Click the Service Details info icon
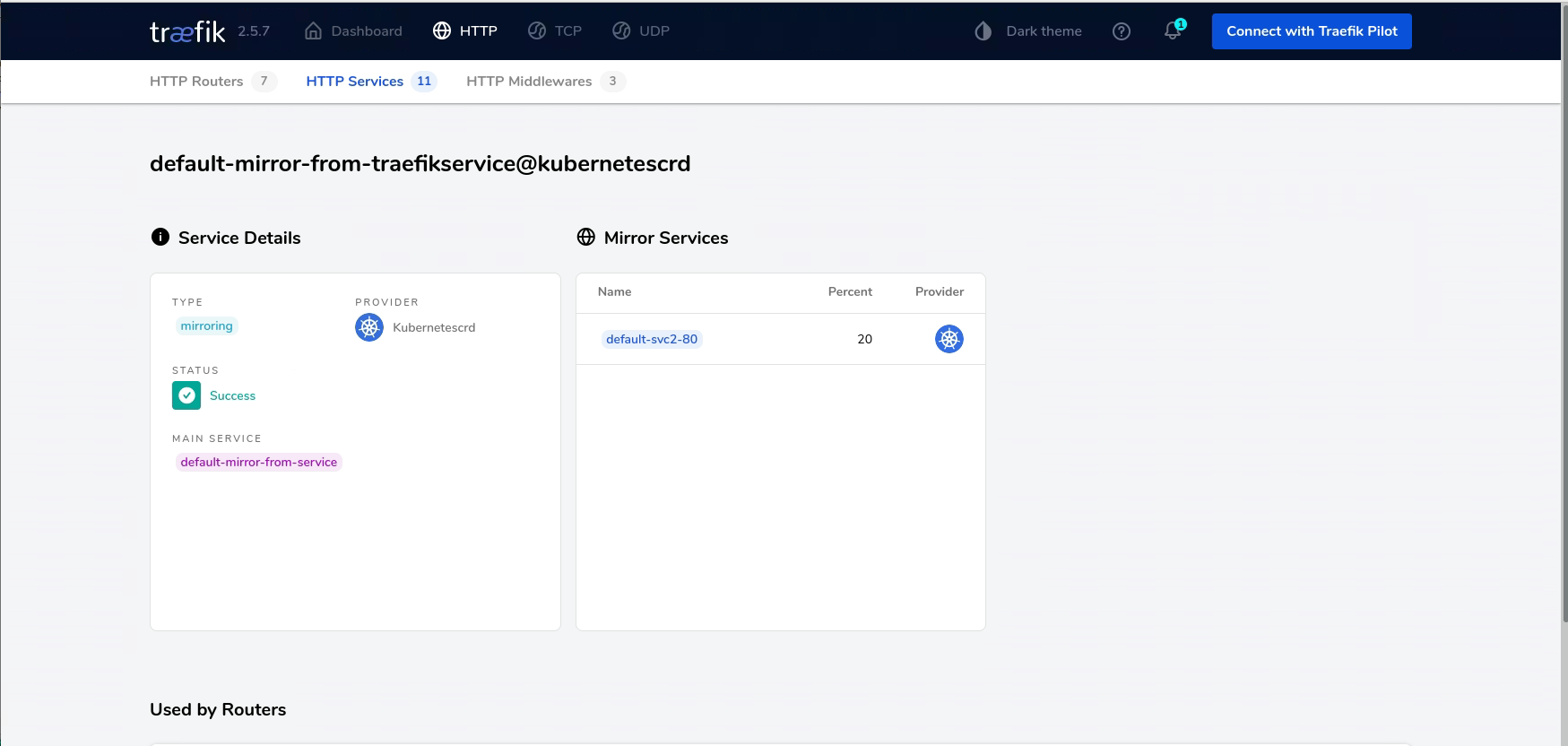 (x=160, y=237)
